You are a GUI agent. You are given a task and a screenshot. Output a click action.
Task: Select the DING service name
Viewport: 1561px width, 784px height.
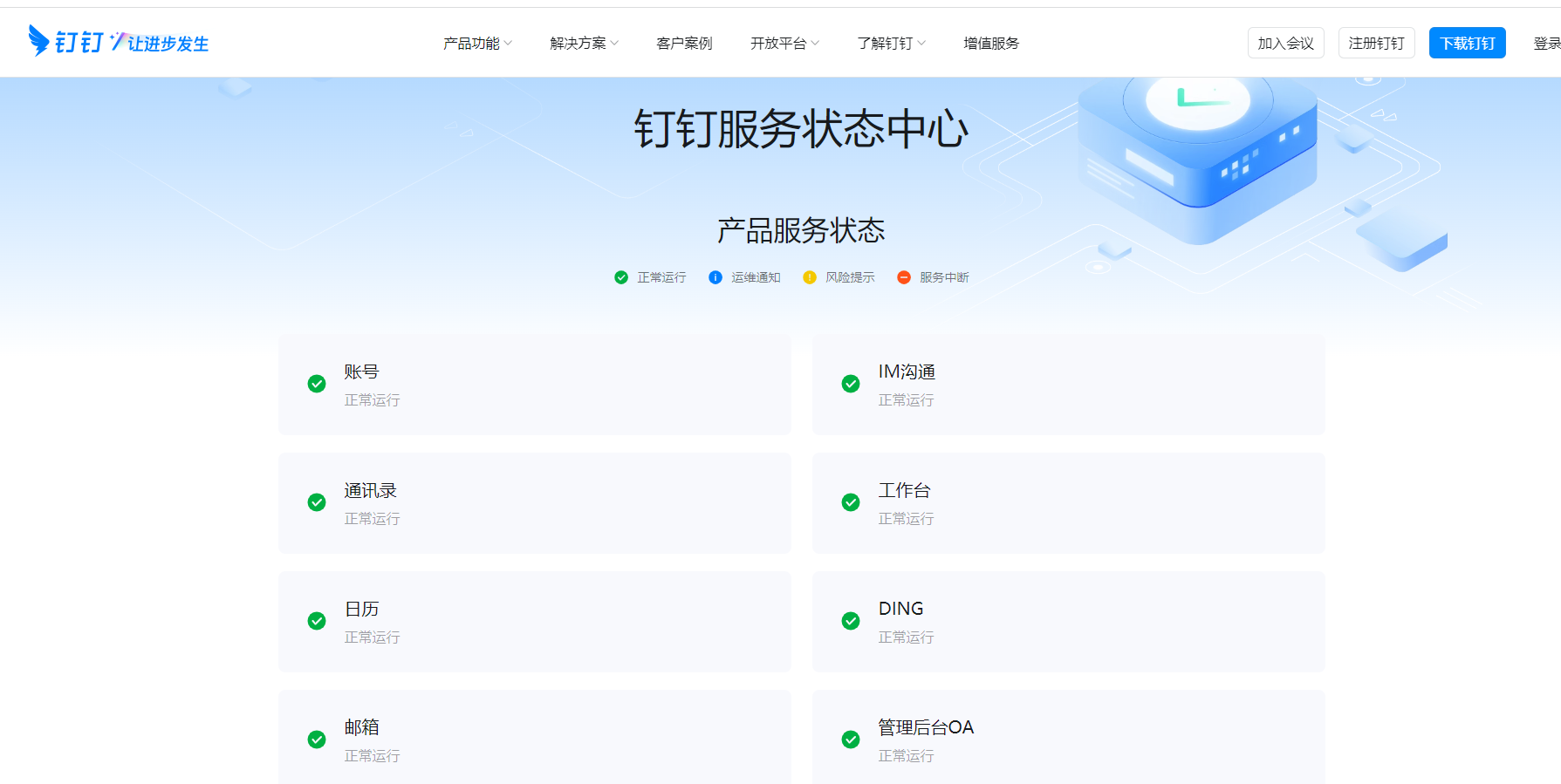(x=900, y=609)
